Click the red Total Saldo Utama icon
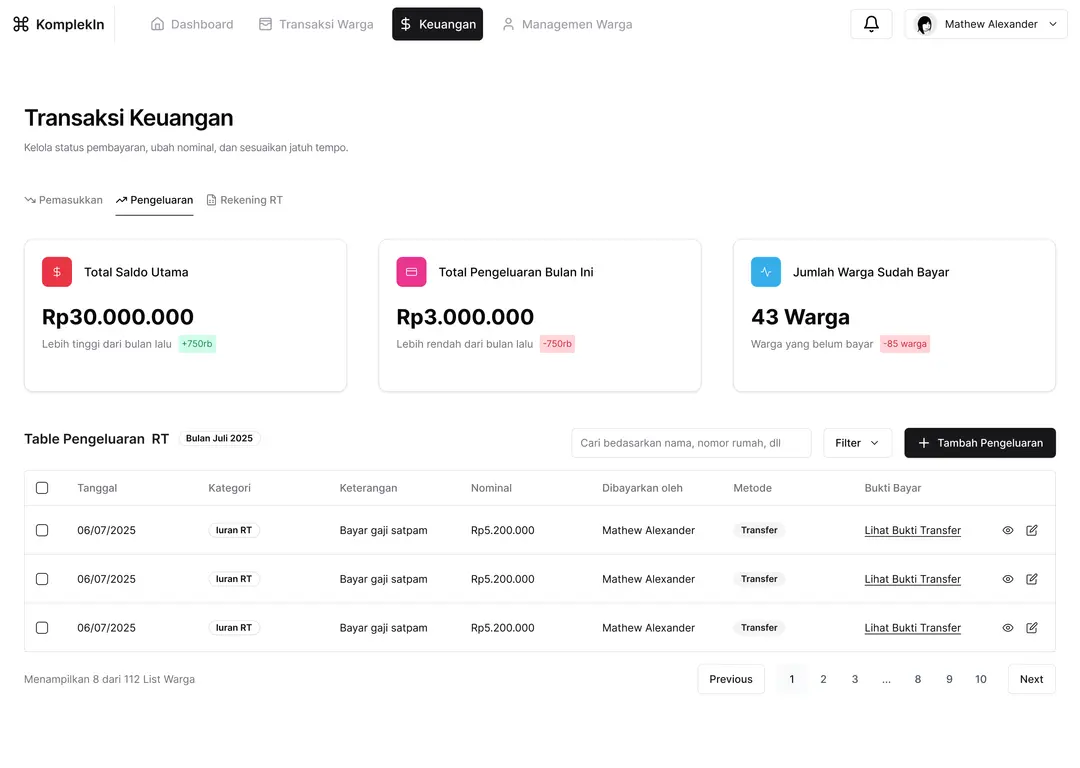The image size is (1080, 768). [56, 272]
